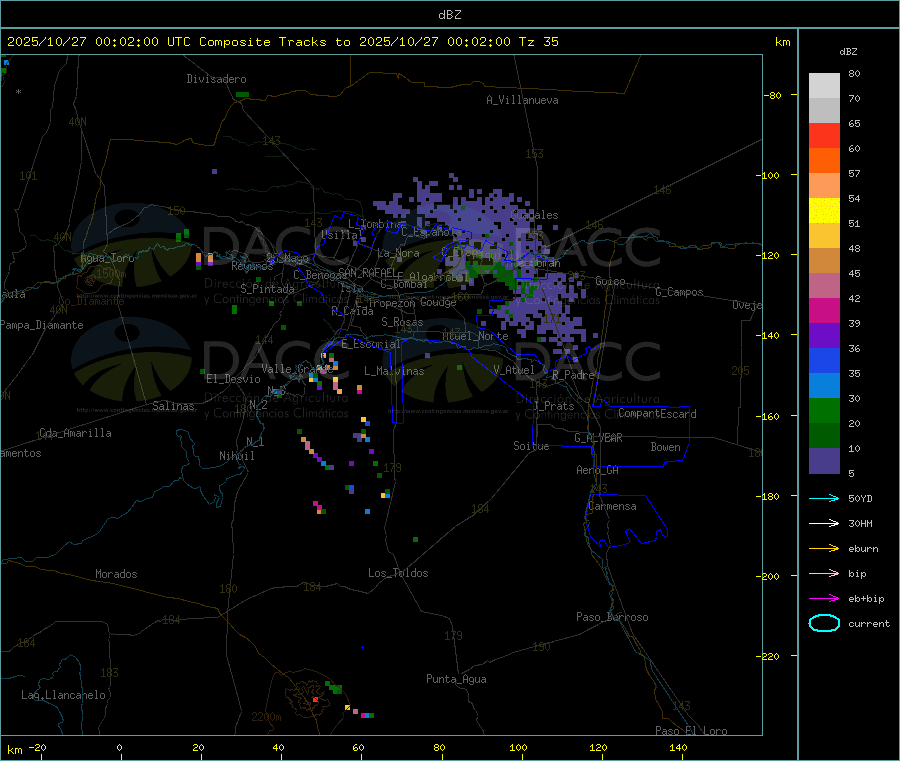Click the Soitue map label
The image size is (900, 761).
[x=531, y=446]
